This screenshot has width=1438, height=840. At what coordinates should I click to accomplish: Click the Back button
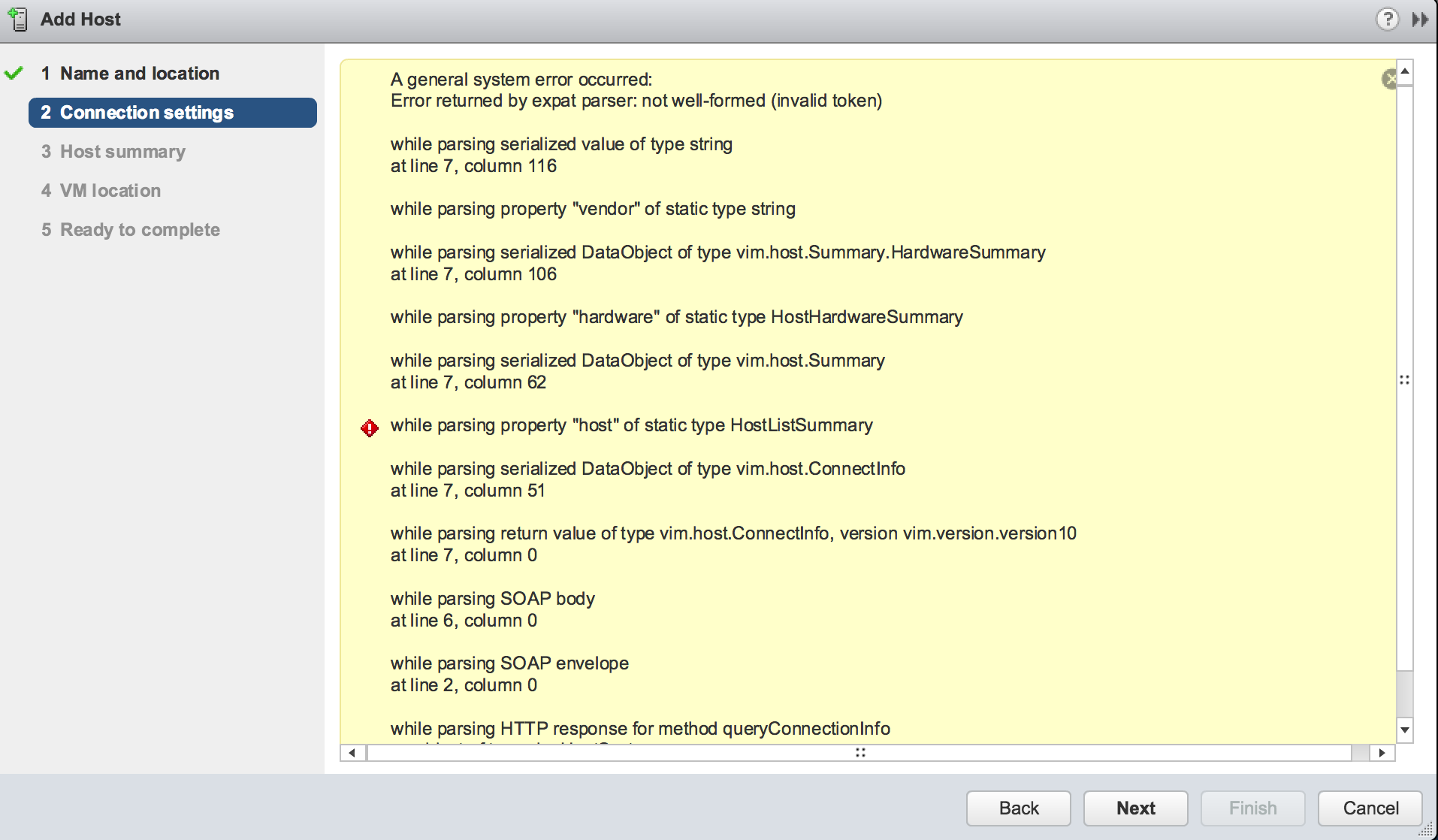1018,808
